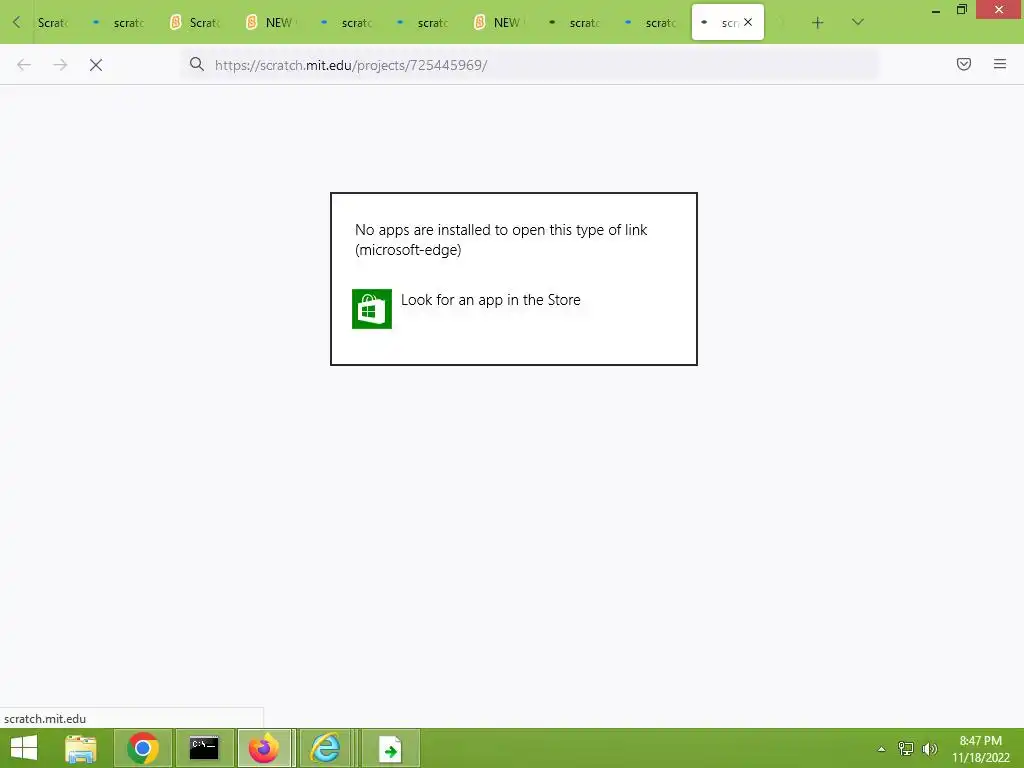Switch to the leftmost Scratc tab

52,23
